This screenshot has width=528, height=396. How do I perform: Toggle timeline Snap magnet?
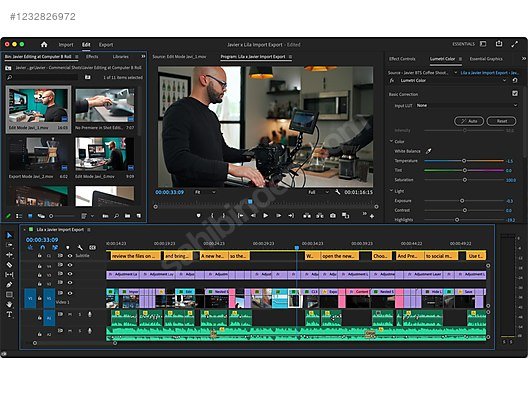coord(42,248)
